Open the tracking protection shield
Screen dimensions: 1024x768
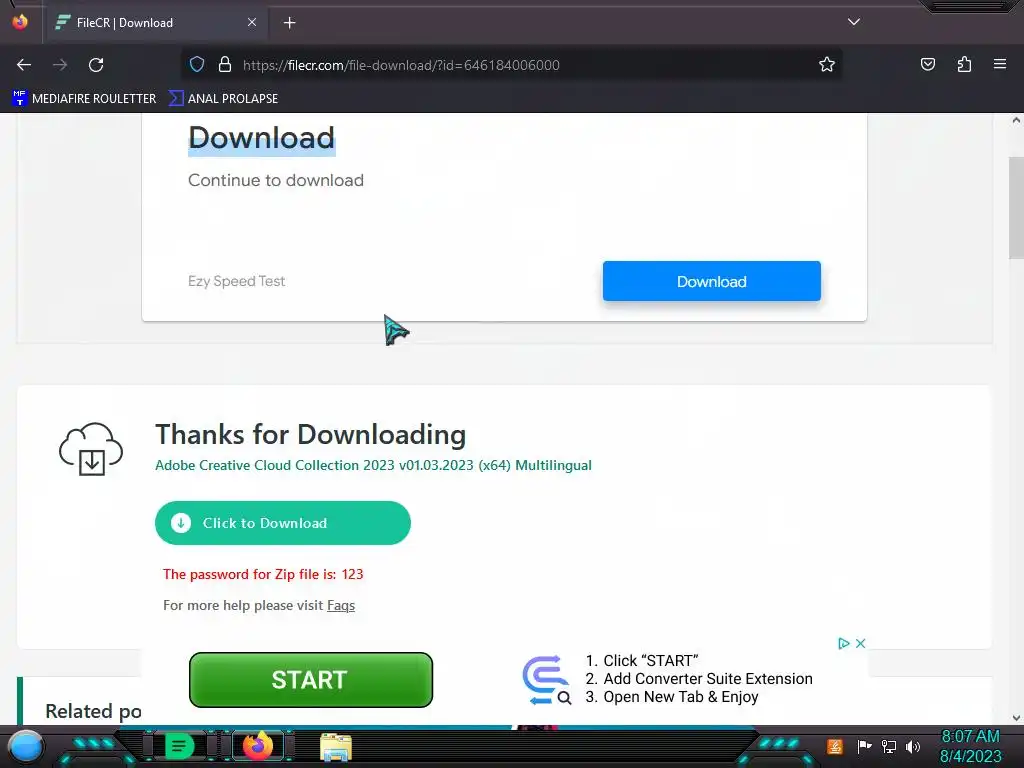pos(197,65)
